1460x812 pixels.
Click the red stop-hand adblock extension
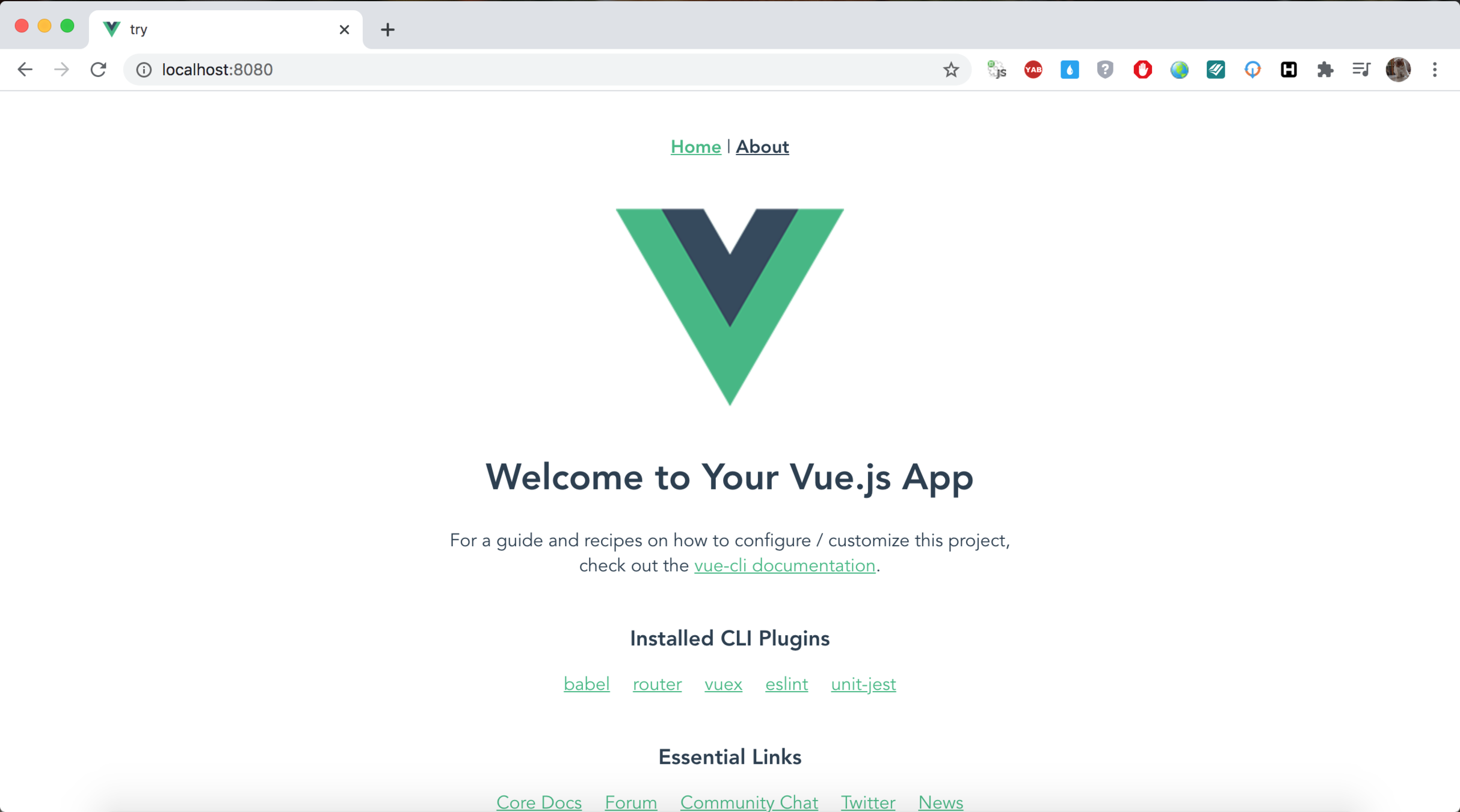click(1142, 70)
